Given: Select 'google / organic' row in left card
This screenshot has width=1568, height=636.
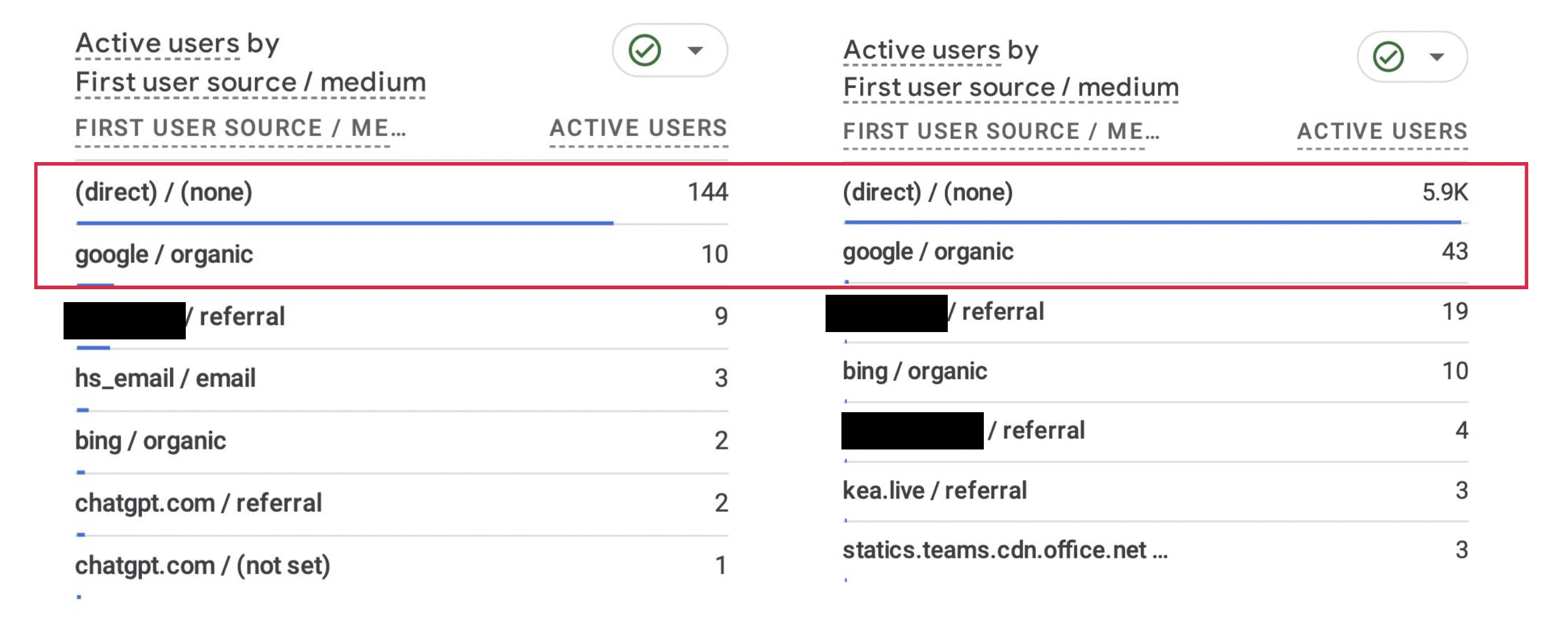Looking at the screenshot, I should tap(401, 255).
